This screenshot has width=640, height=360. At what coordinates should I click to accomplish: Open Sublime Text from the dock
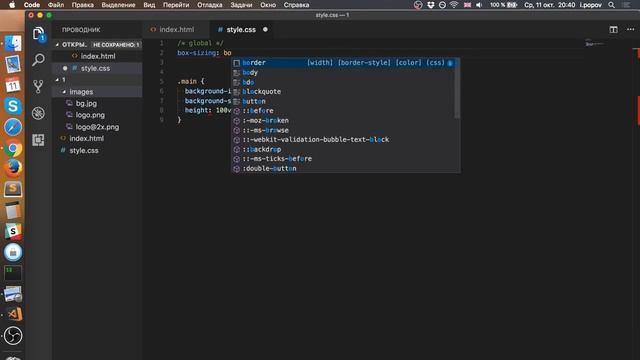point(13,189)
